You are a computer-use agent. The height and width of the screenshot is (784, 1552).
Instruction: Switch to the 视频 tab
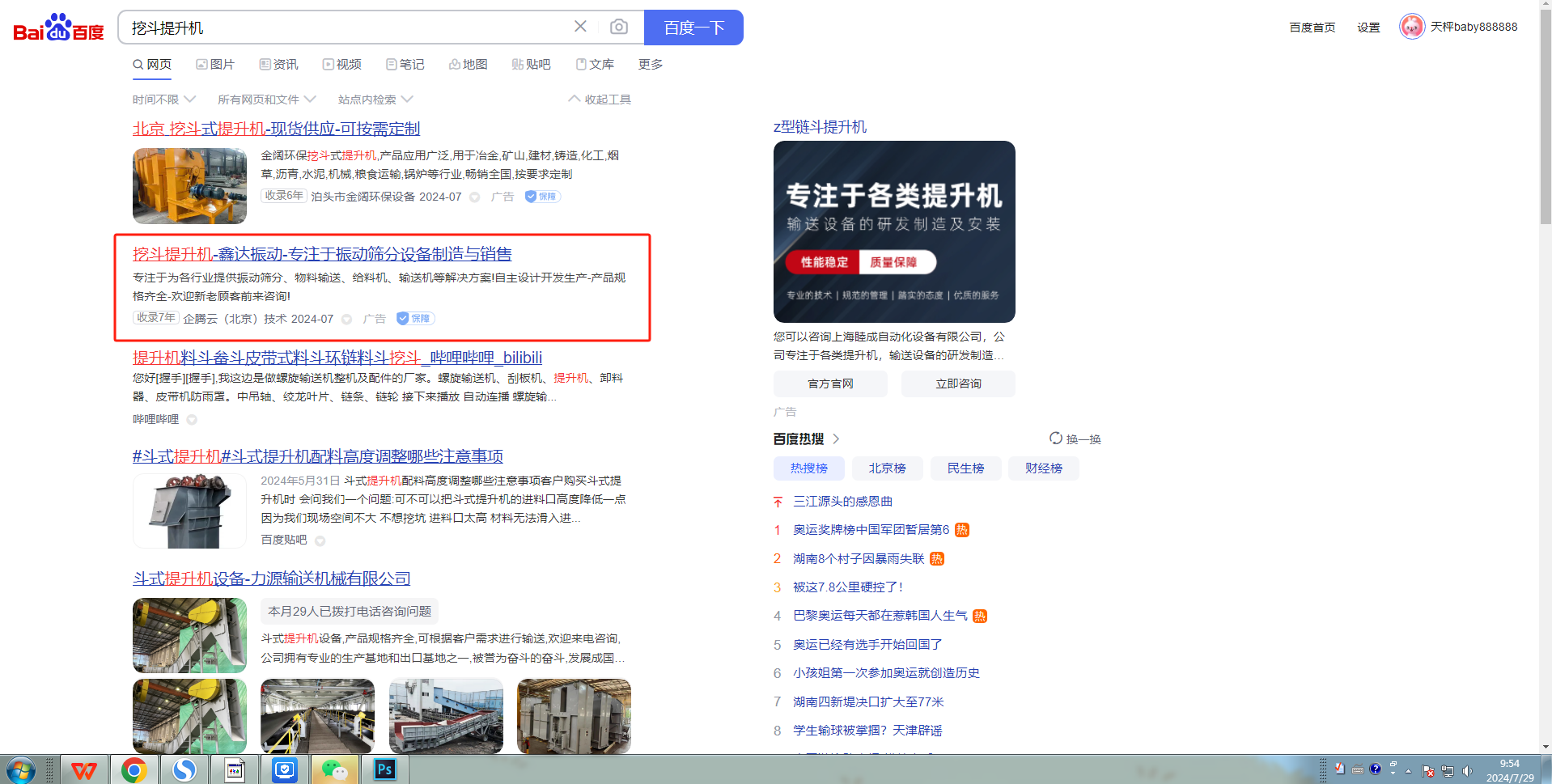tap(341, 65)
